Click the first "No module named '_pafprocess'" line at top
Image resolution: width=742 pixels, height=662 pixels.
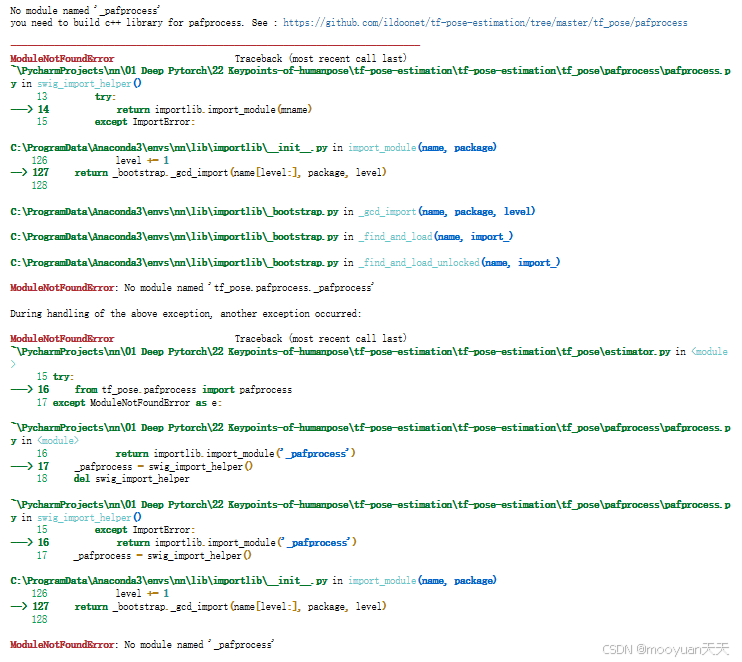click(x=85, y=10)
